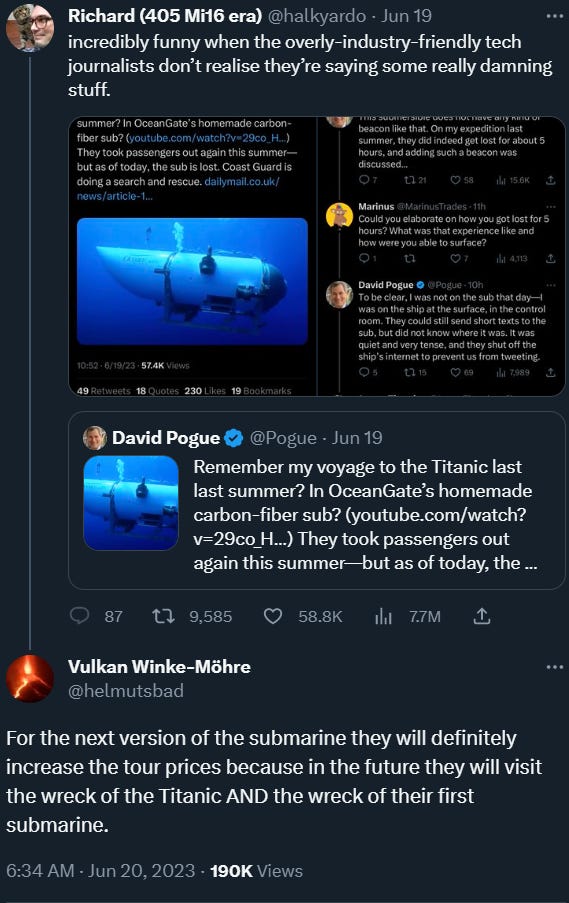The height and width of the screenshot is (903, 569).
Task: Open more options on Vulkan Winke-Möhre's tweet
Action: tap(554, 667)
